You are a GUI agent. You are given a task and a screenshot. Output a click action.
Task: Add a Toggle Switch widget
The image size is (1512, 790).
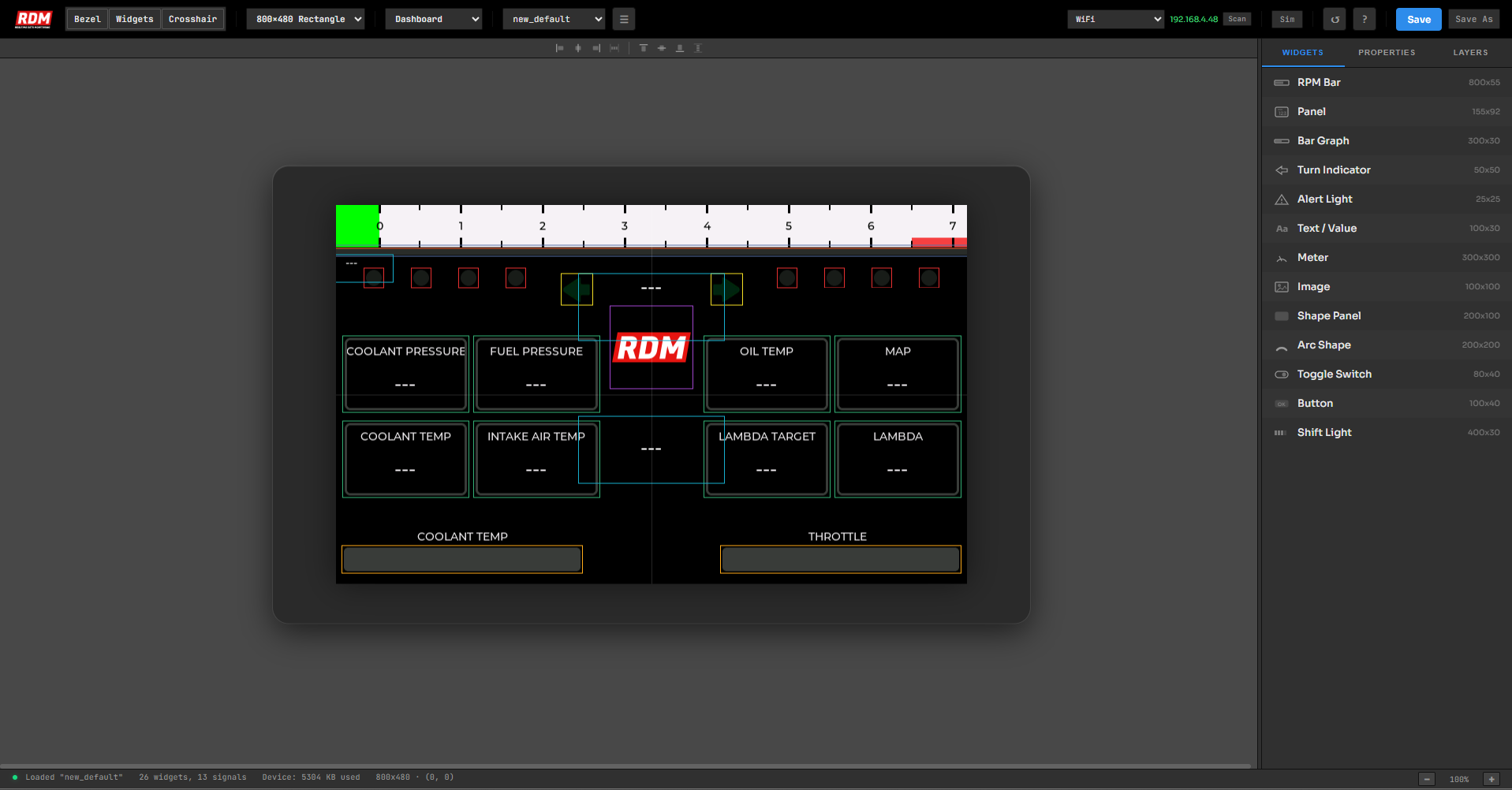(x=1387, y=374)
